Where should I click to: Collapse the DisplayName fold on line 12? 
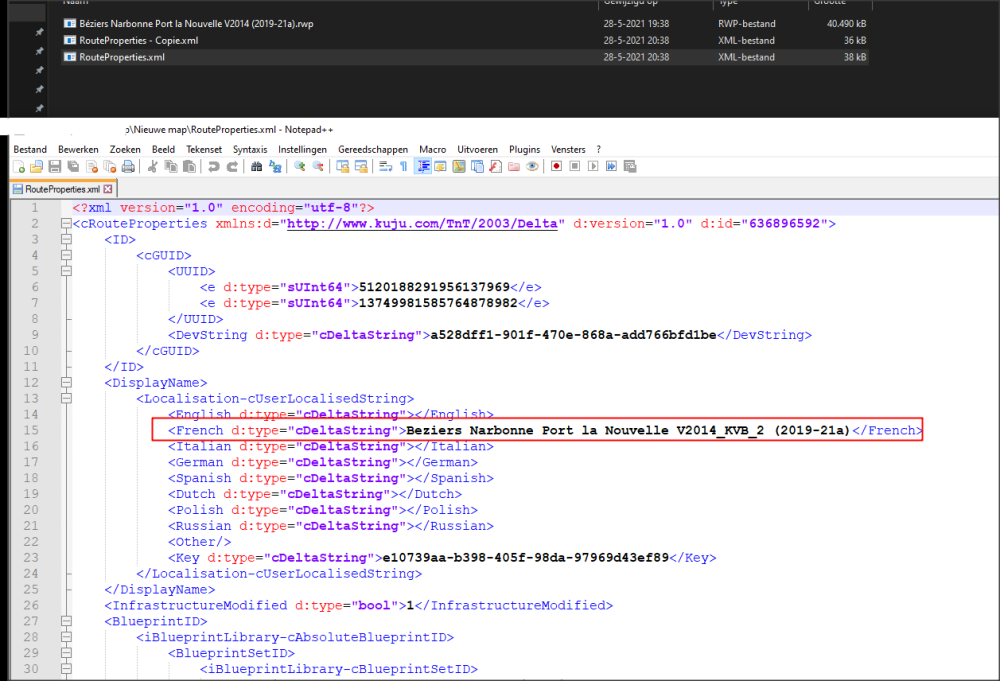(67, 383)
